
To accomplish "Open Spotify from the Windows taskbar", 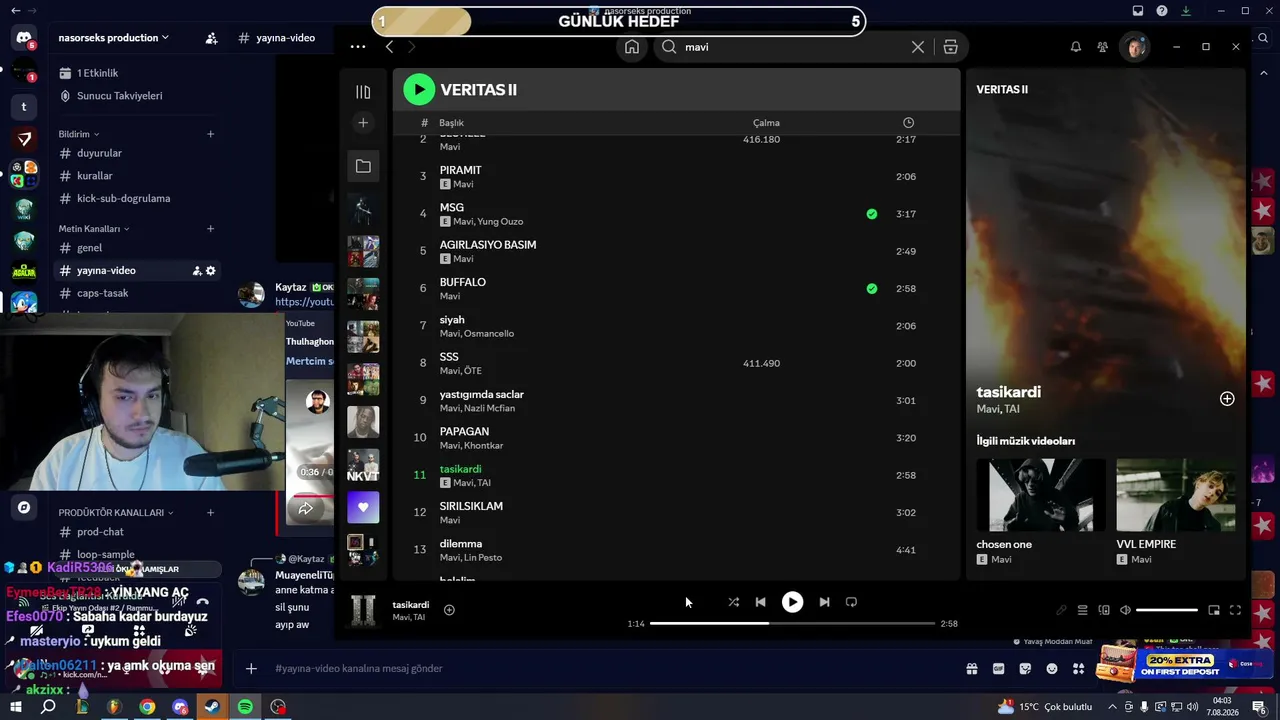I will [245, 707].
